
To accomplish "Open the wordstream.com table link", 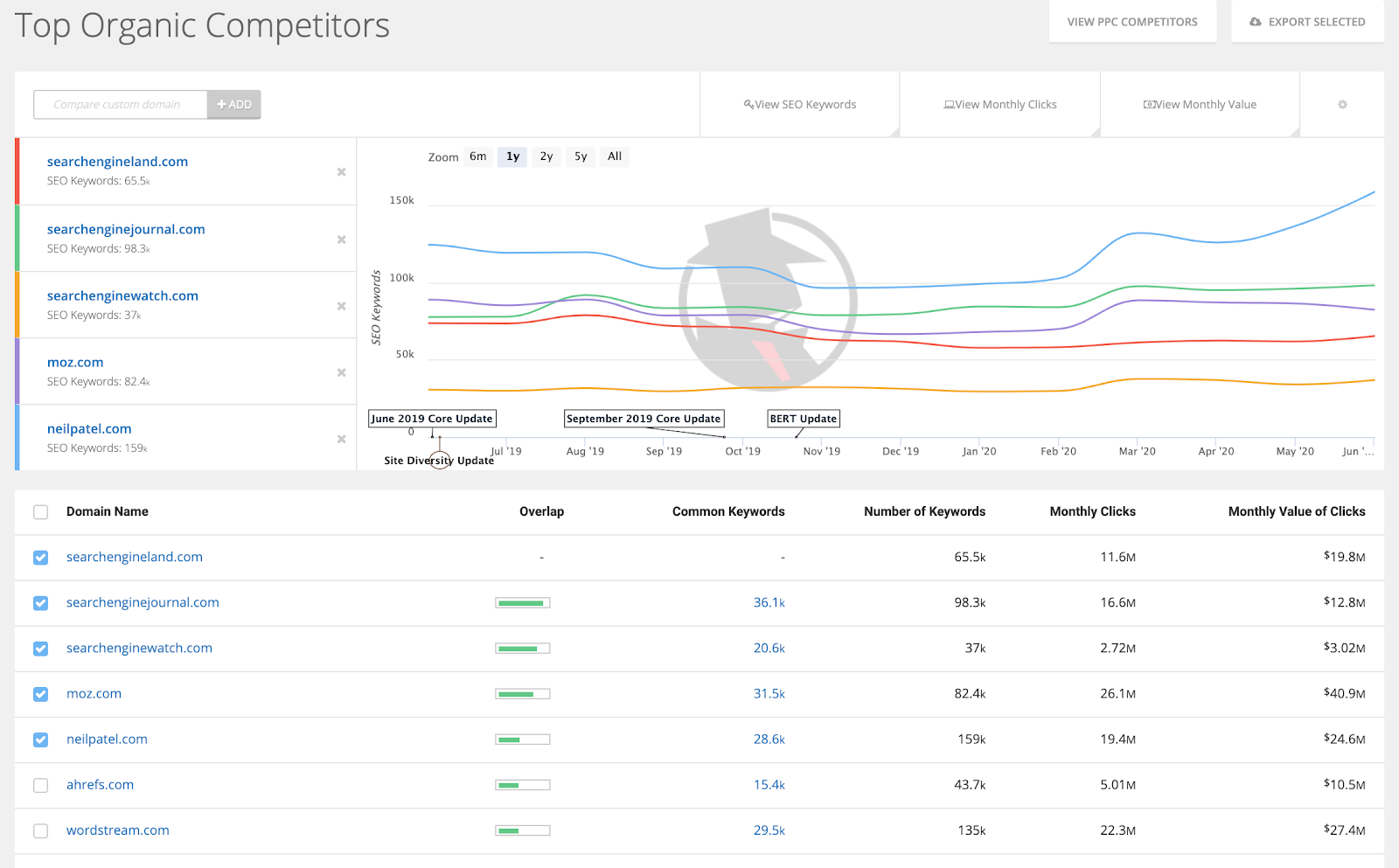I will 118,830.
